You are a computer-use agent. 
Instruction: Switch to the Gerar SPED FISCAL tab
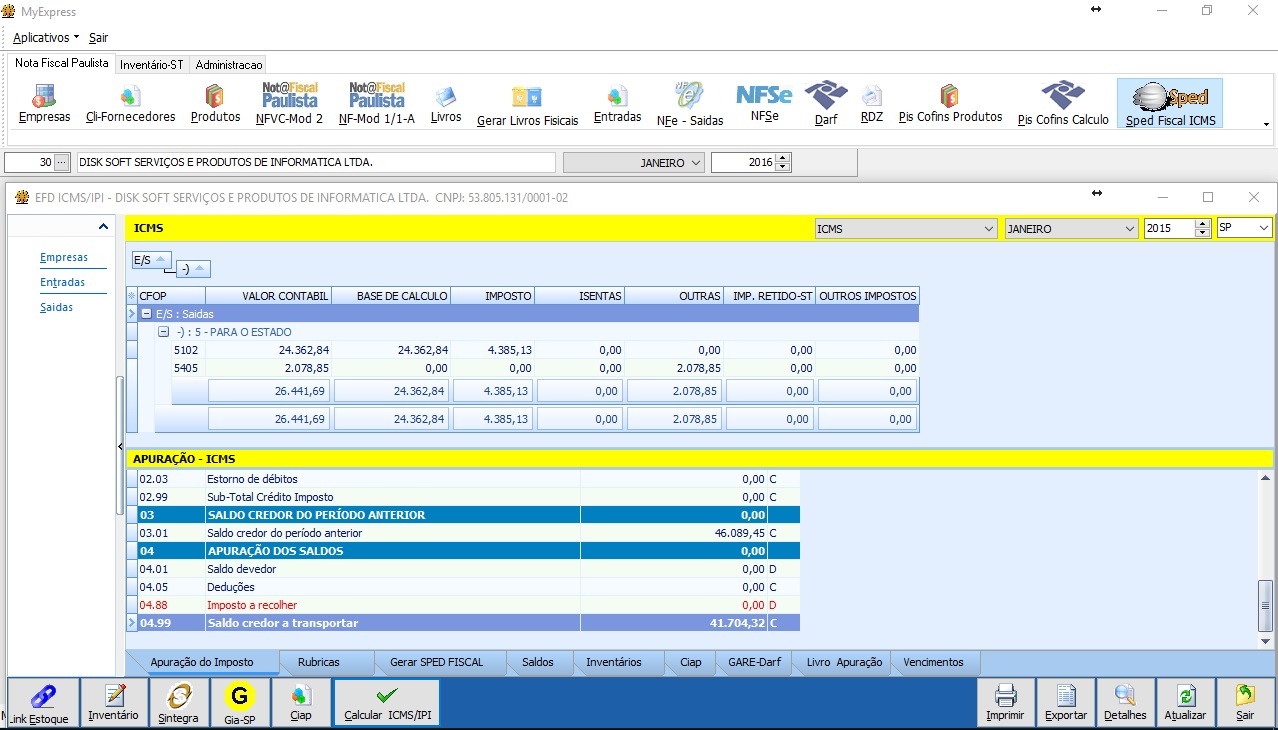coord(435,662)
